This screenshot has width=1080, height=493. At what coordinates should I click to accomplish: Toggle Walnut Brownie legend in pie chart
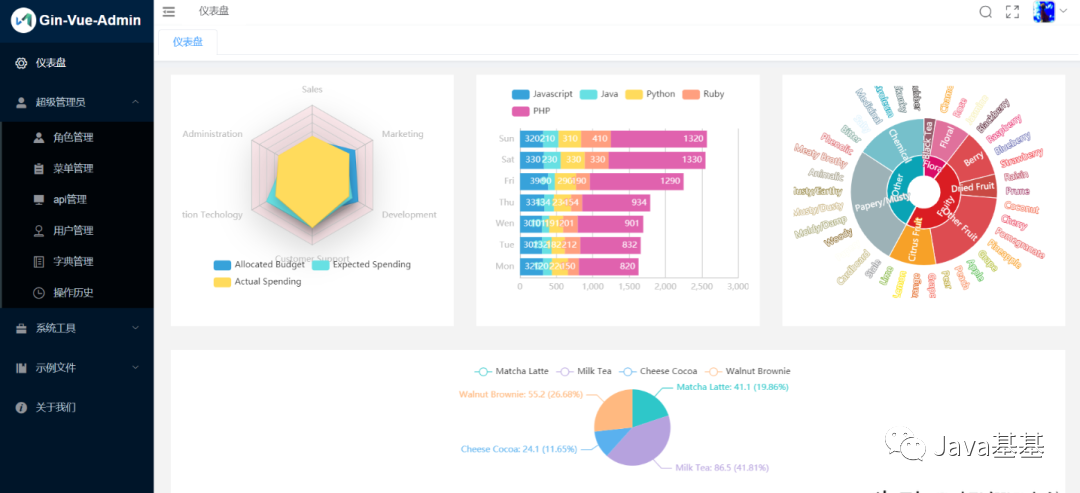(748, 371)
